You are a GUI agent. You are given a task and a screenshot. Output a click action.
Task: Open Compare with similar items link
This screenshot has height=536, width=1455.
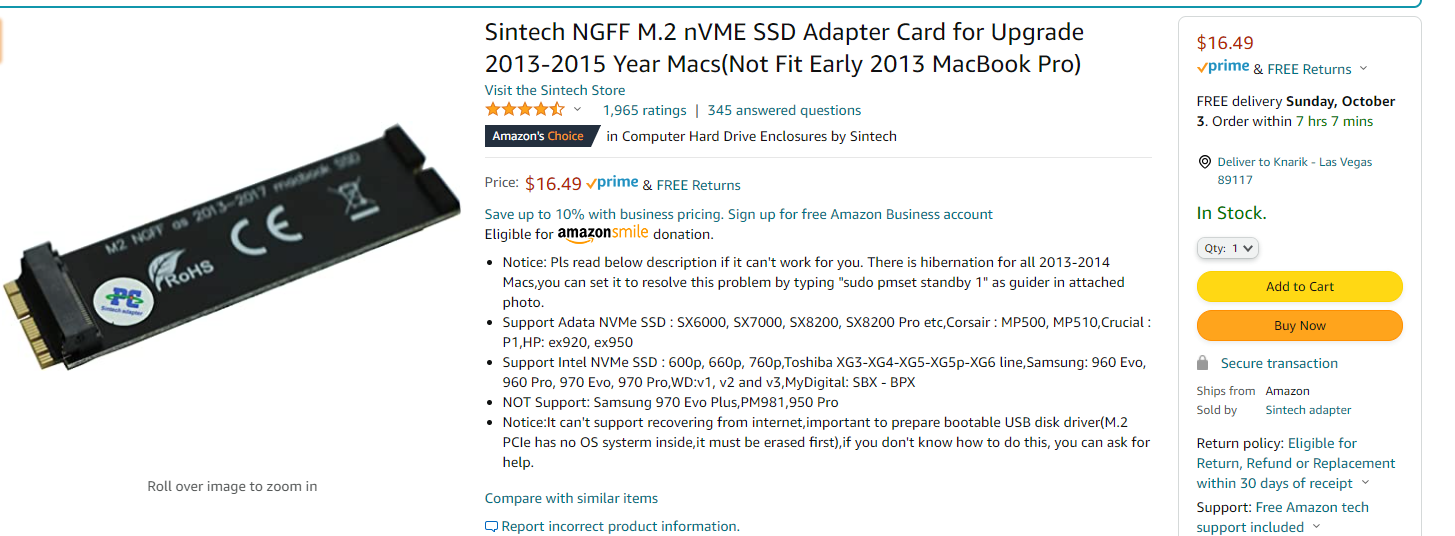tap(571, 498)
